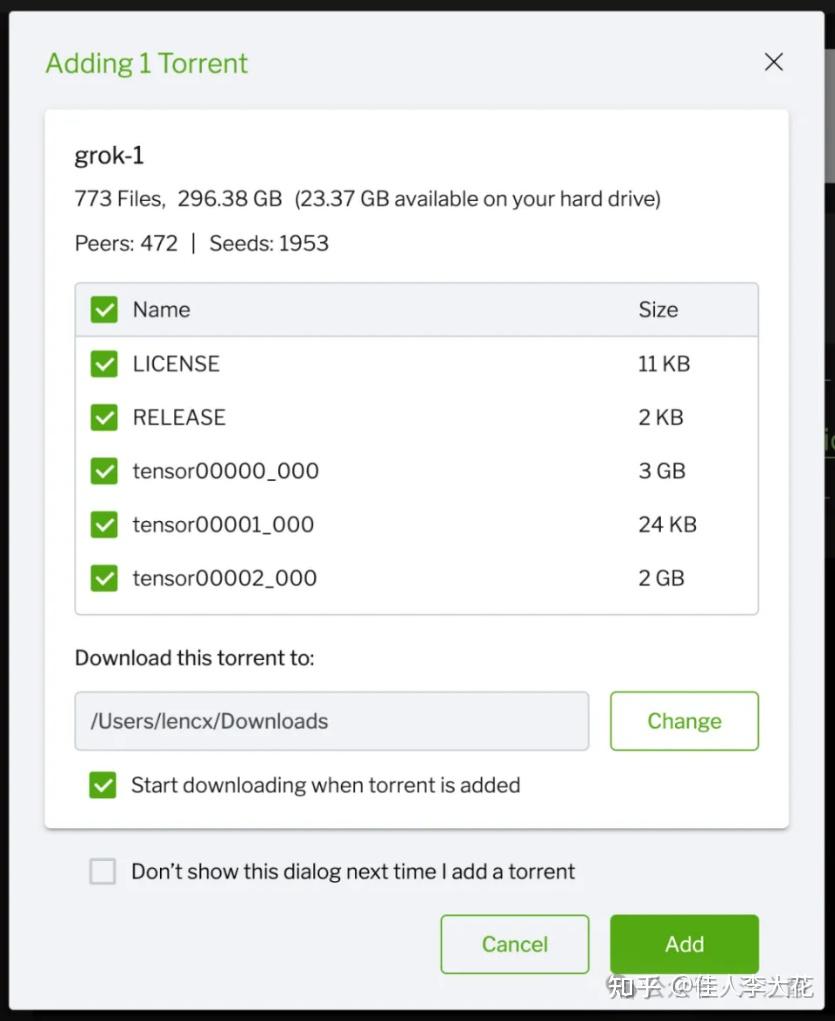Select the tensor00002_000 file name

[224, 578]
